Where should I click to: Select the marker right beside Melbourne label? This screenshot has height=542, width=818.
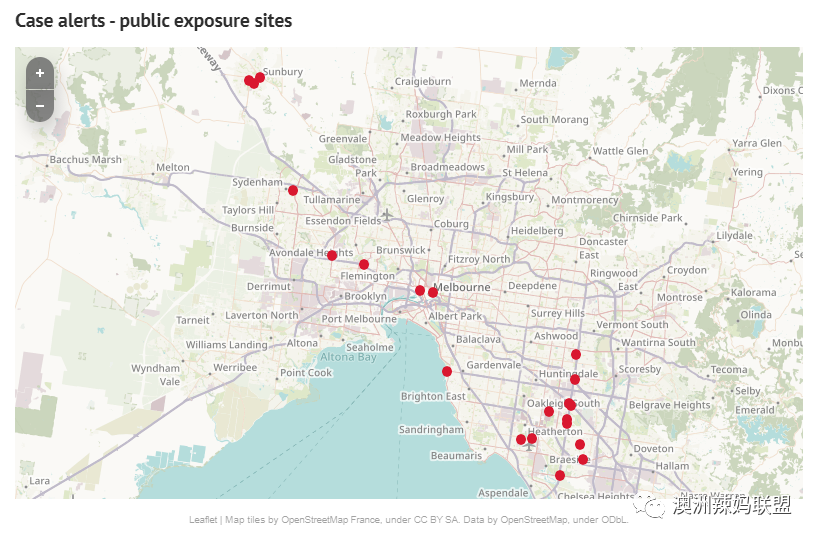(433, 292)
